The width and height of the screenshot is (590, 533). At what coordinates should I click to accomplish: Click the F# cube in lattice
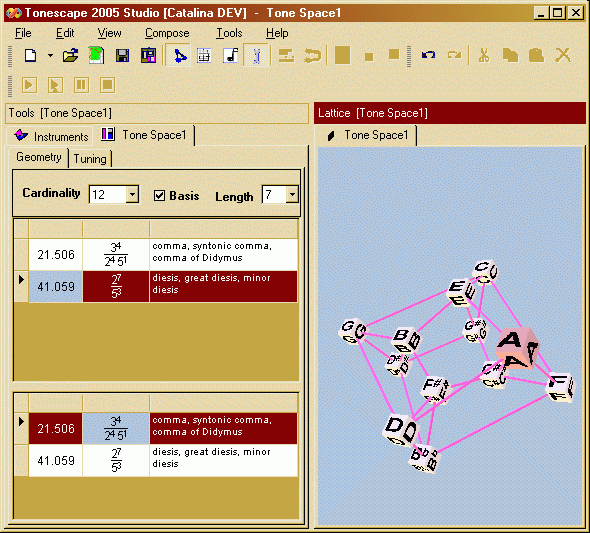(x=436, y=390)
